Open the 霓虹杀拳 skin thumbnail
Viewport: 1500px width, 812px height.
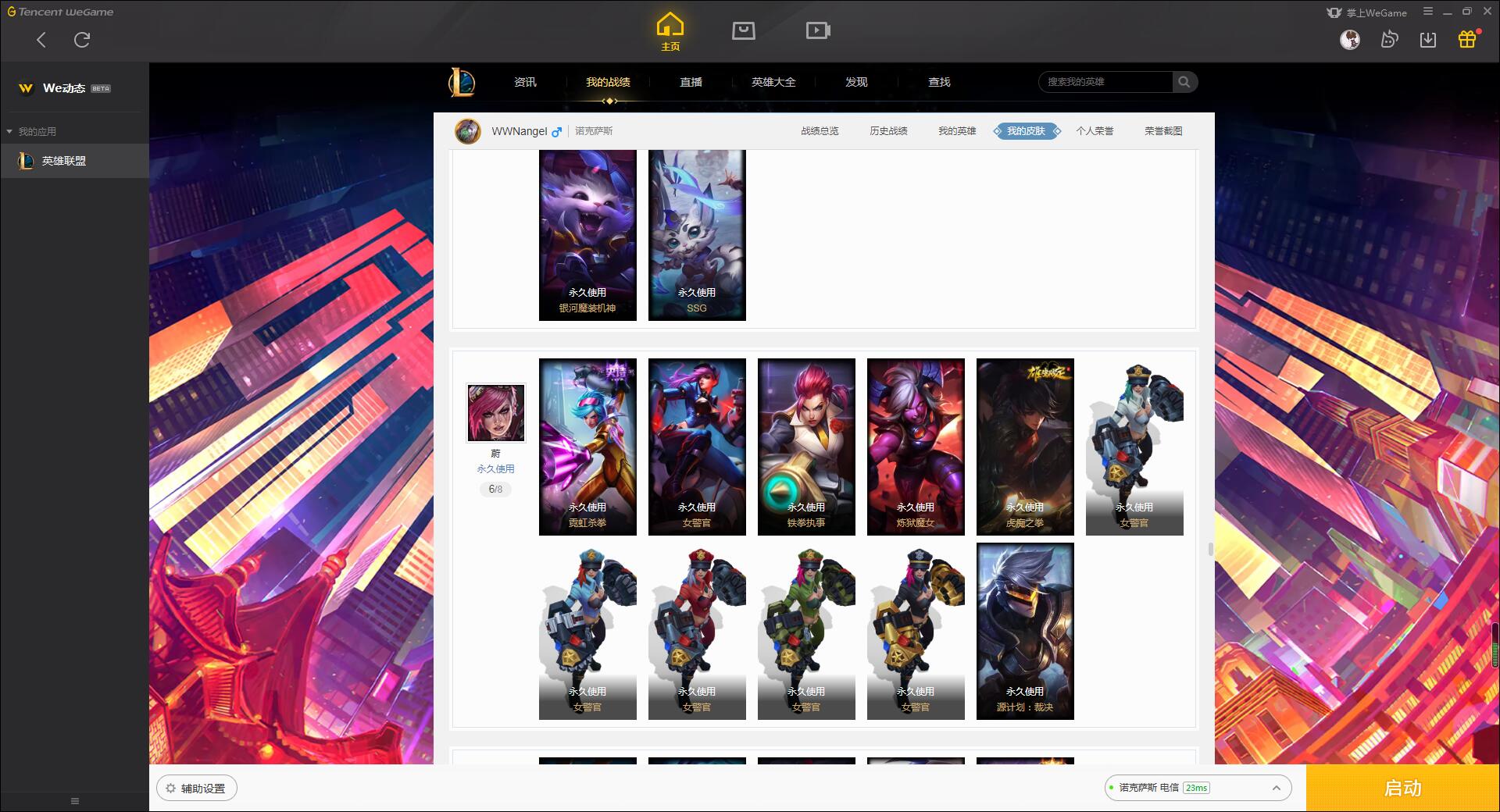(x=587, y=447)
